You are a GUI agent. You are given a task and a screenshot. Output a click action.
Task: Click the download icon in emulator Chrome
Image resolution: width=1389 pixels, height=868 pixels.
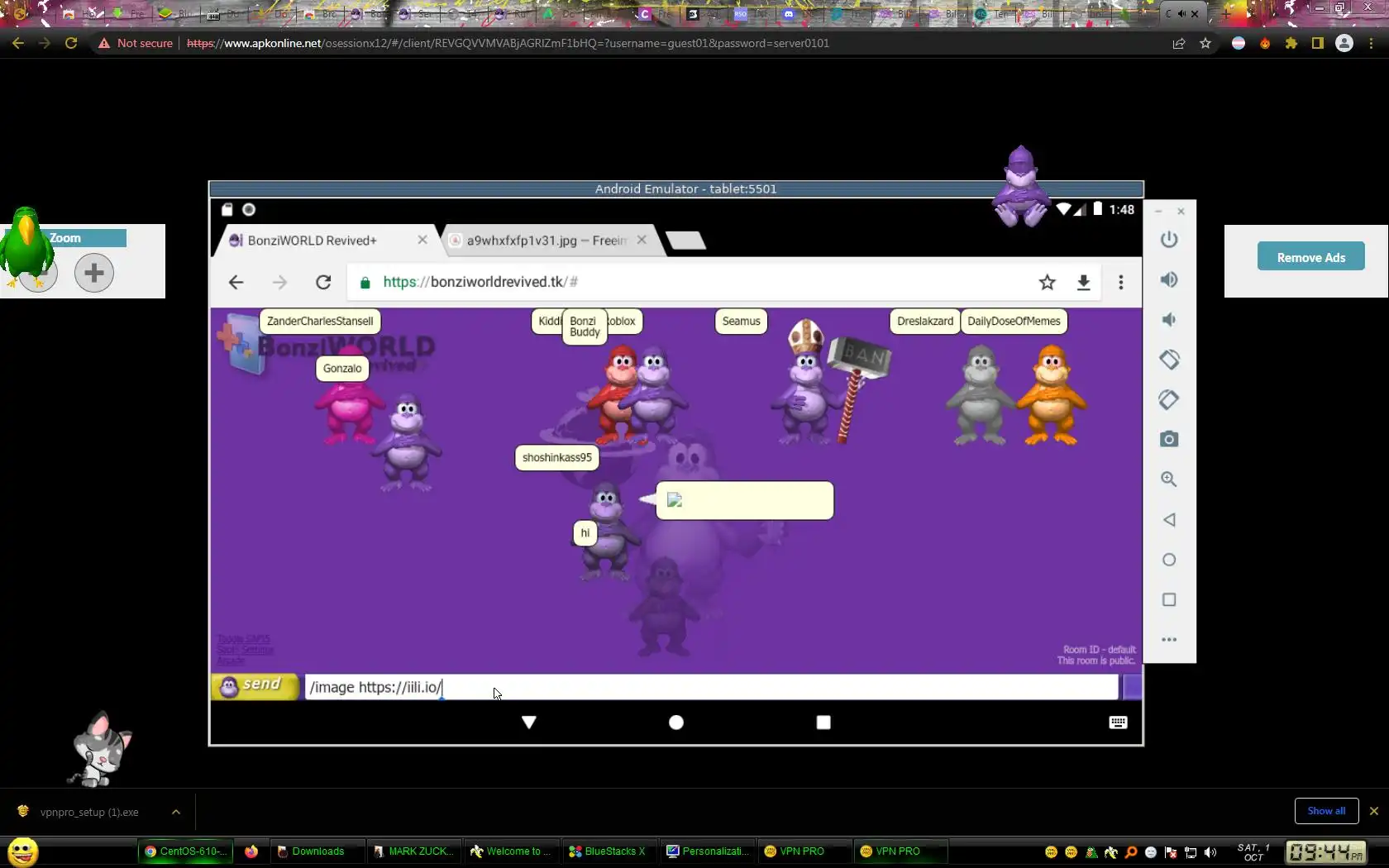(1084, 283)
